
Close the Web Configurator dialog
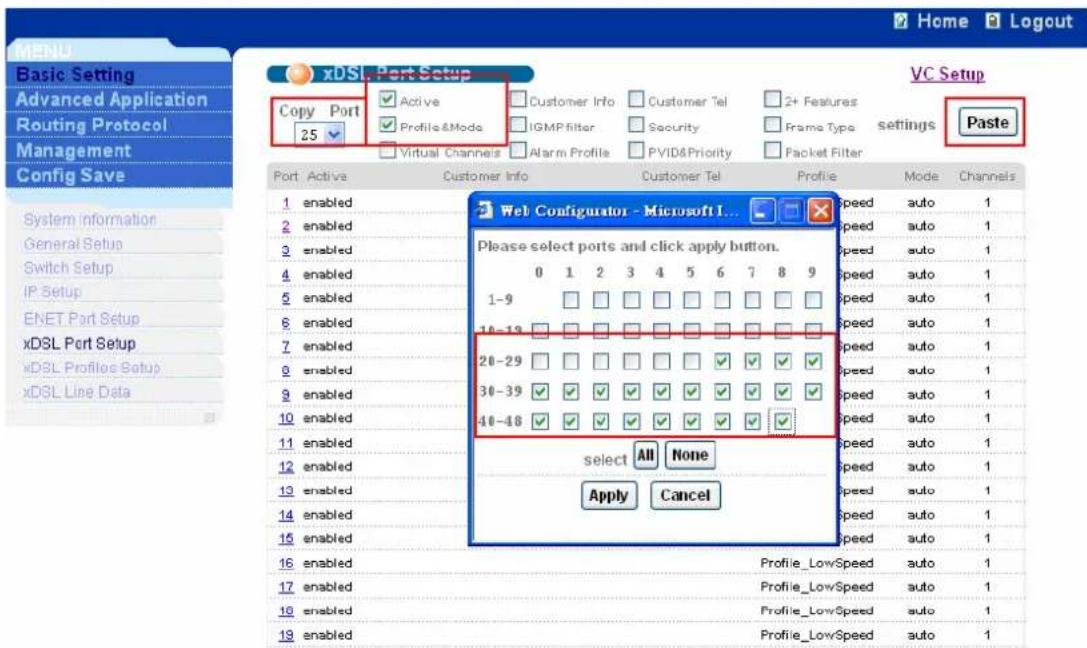point(819,210)
